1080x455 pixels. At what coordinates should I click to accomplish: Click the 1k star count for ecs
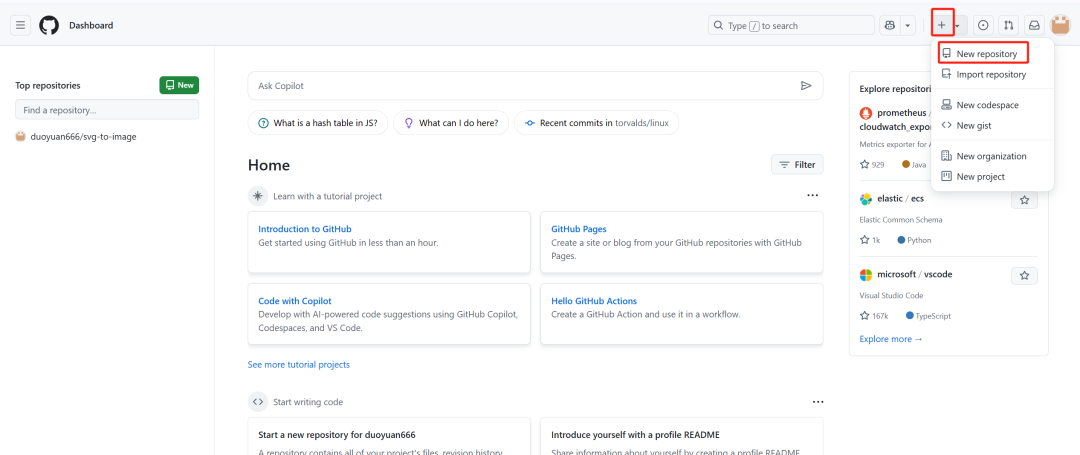[870, 240]
